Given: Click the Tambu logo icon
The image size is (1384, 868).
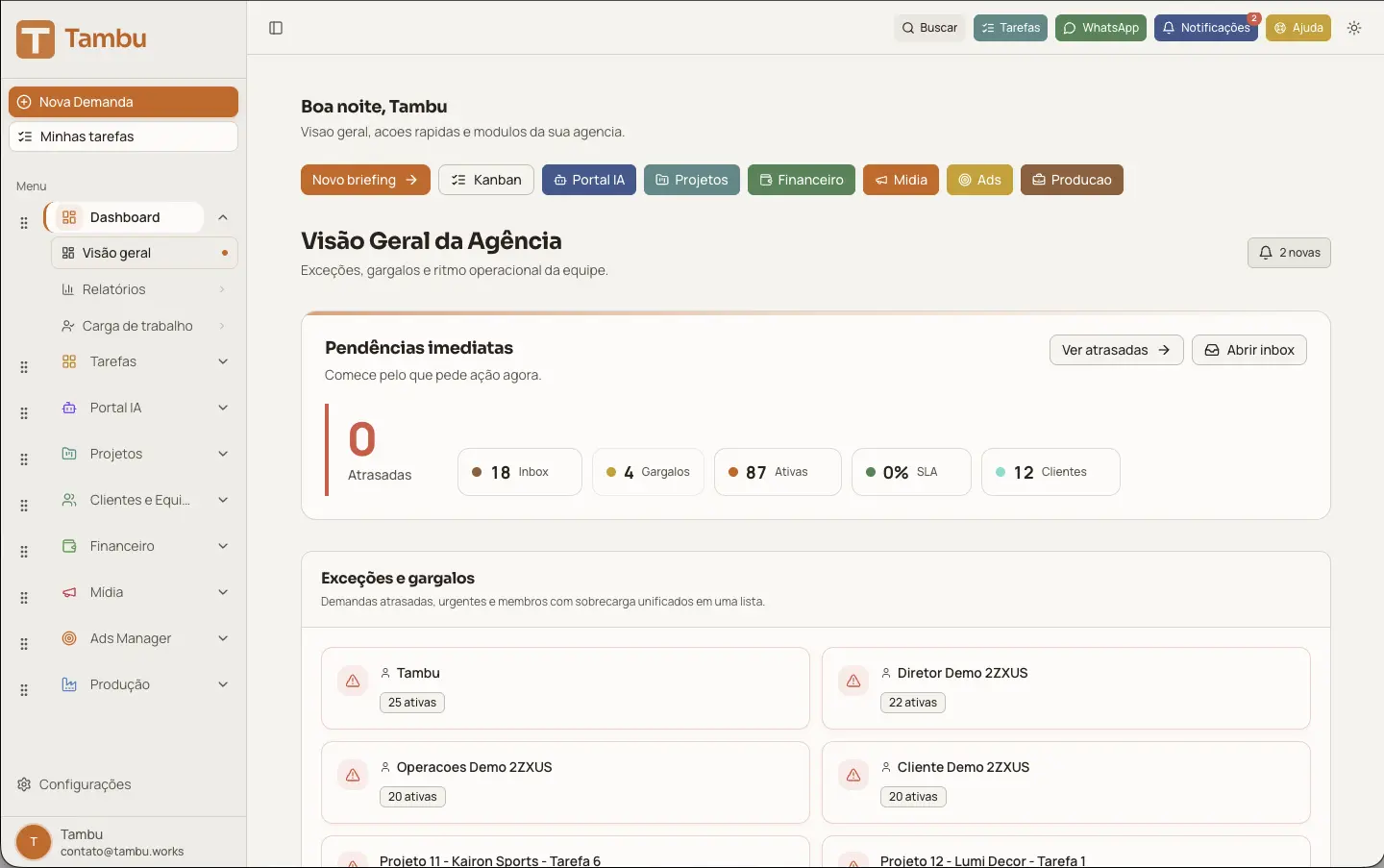Looking at the screenshot, I should coord(36,39).
